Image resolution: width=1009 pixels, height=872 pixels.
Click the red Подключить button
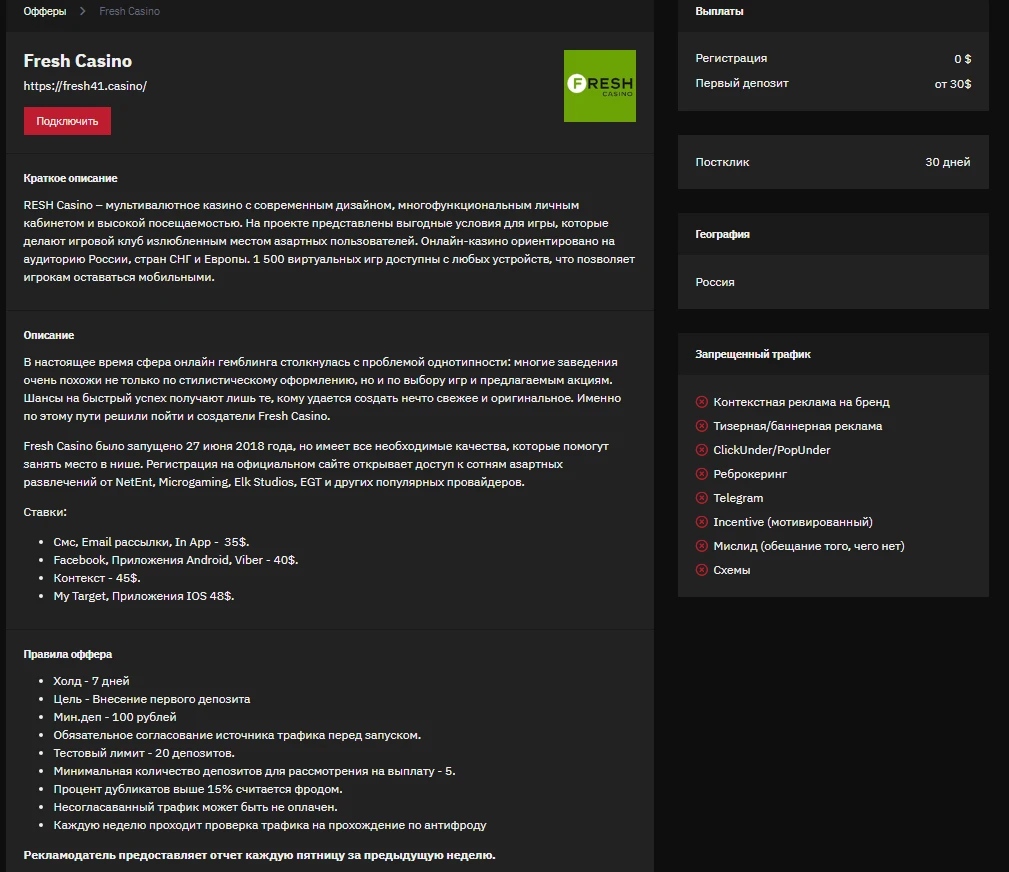[67, 121]
